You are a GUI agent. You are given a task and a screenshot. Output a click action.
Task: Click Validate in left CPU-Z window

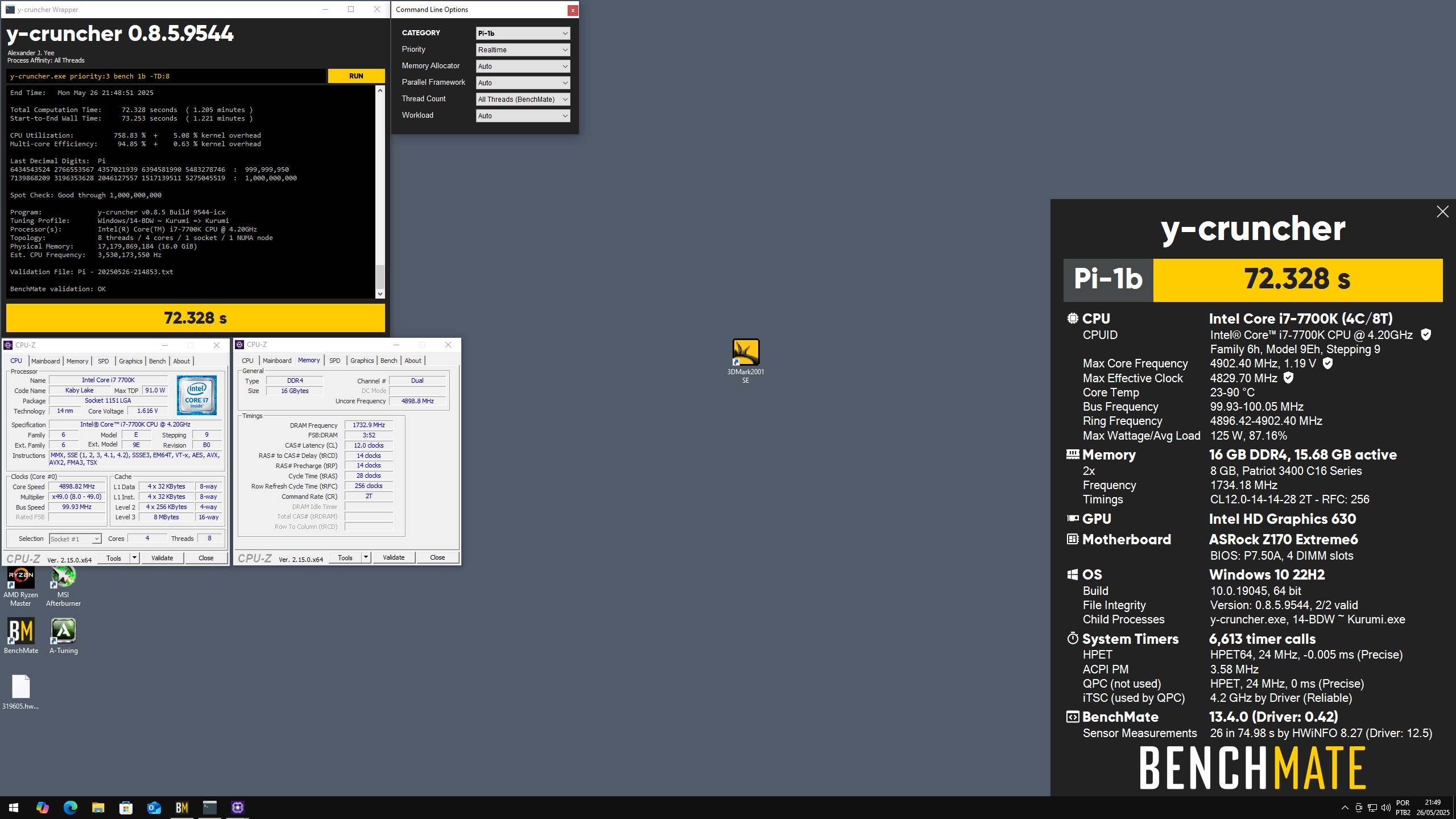tap(162, 558)
